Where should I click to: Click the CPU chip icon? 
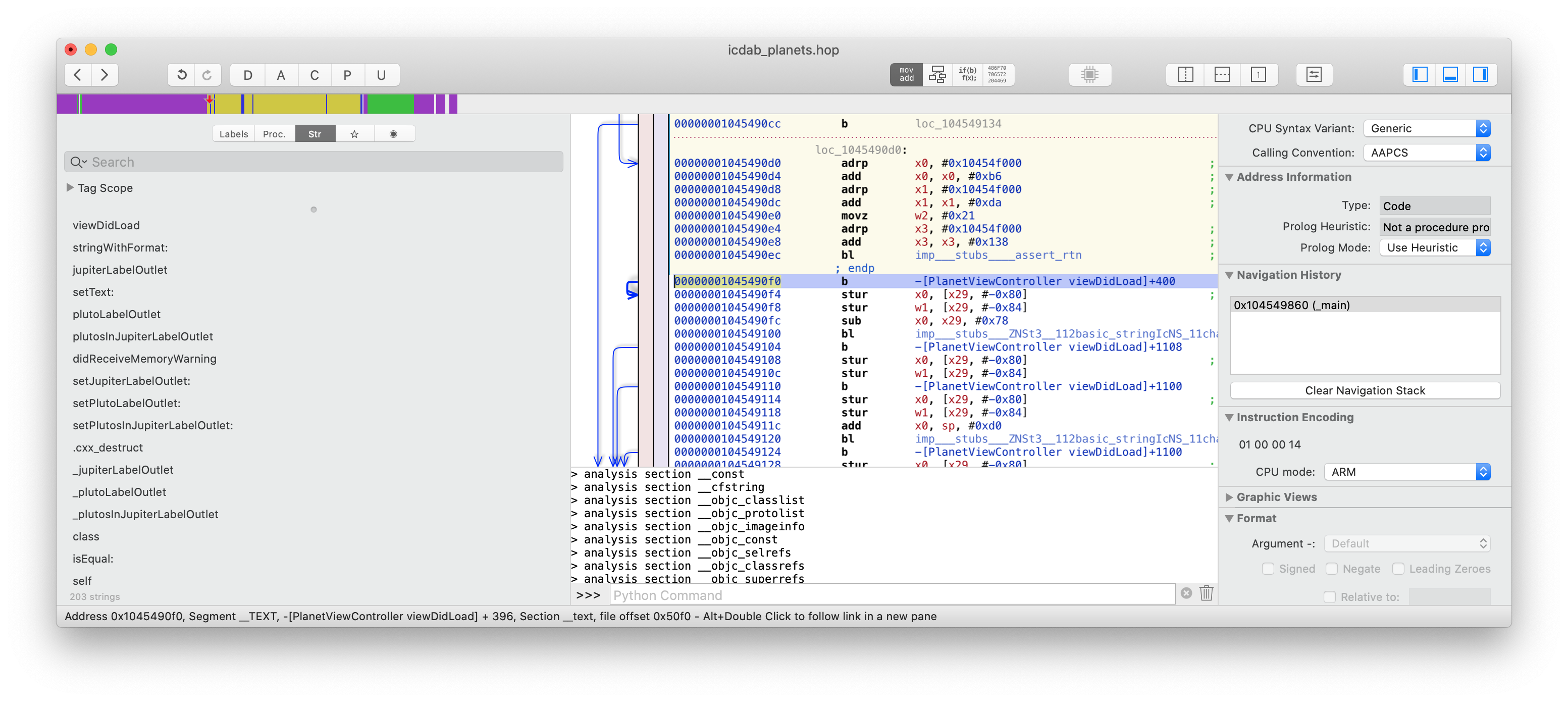tap(1089, 75)
